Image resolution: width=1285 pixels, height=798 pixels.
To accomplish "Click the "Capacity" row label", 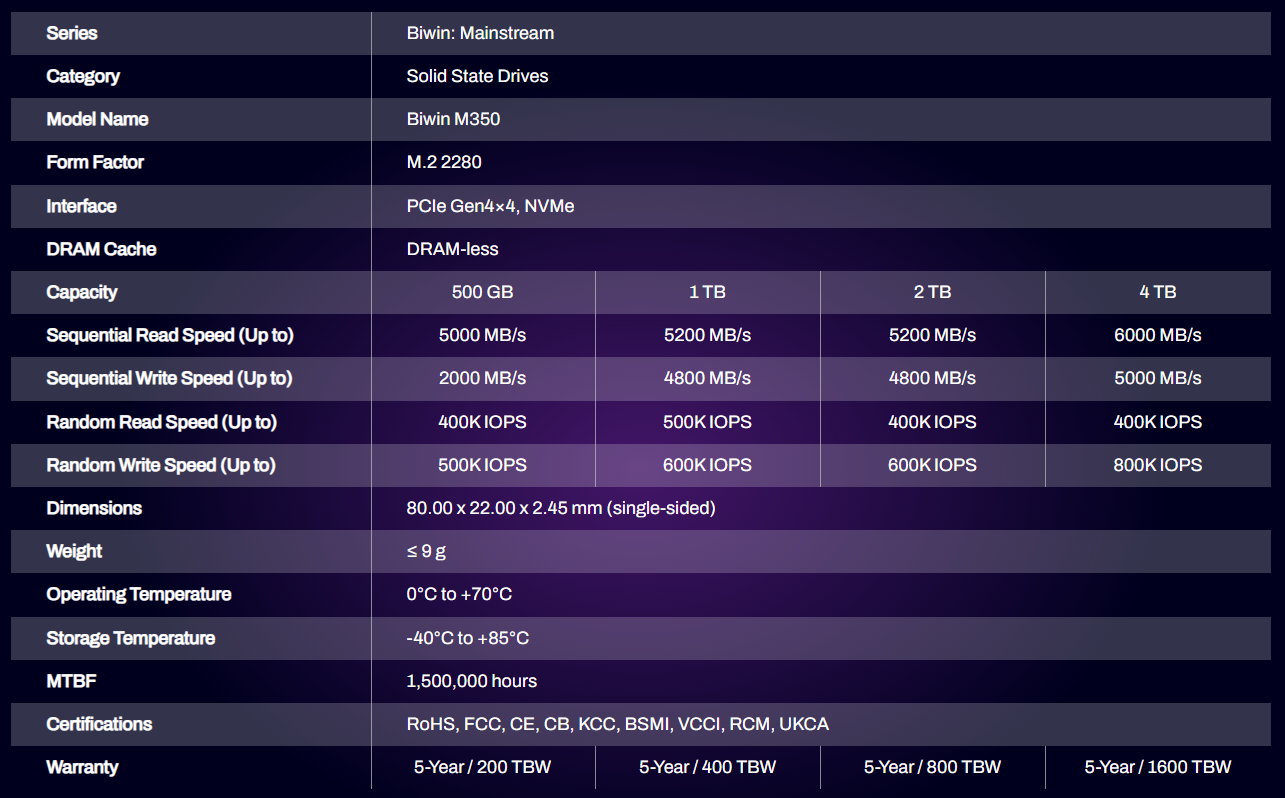I will [82, 292].
